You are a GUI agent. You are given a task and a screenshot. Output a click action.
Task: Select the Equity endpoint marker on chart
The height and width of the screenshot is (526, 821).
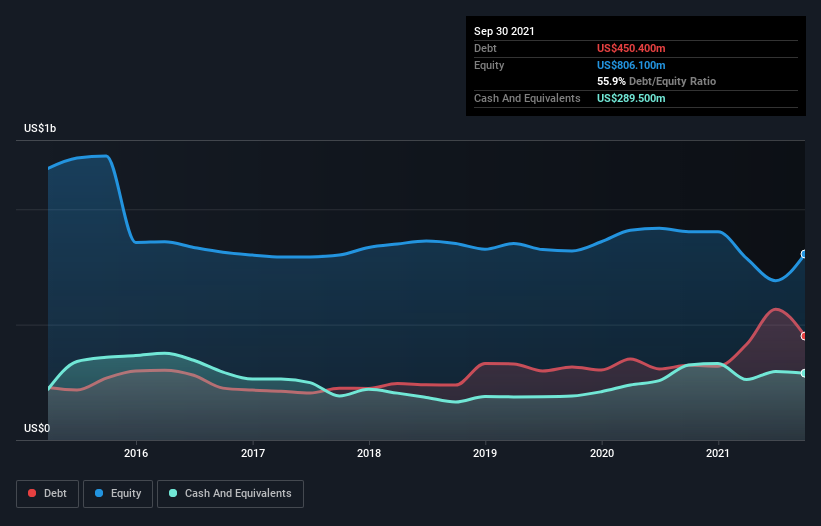pos(804,254)
